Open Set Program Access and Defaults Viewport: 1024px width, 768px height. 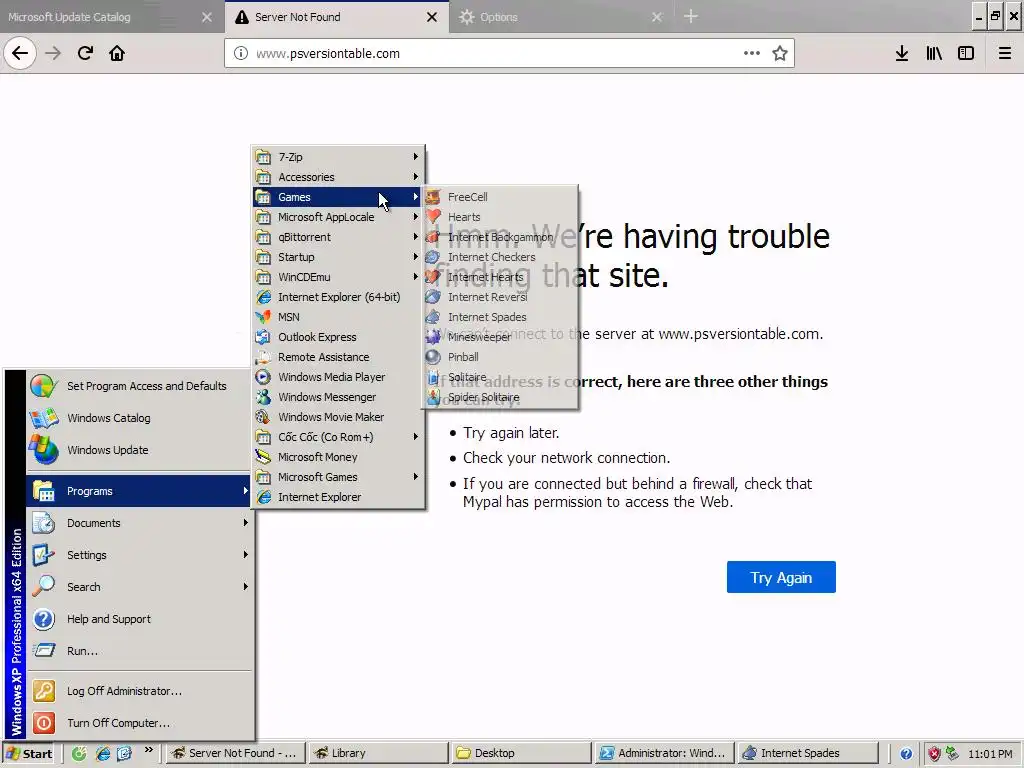pos(139,386)
